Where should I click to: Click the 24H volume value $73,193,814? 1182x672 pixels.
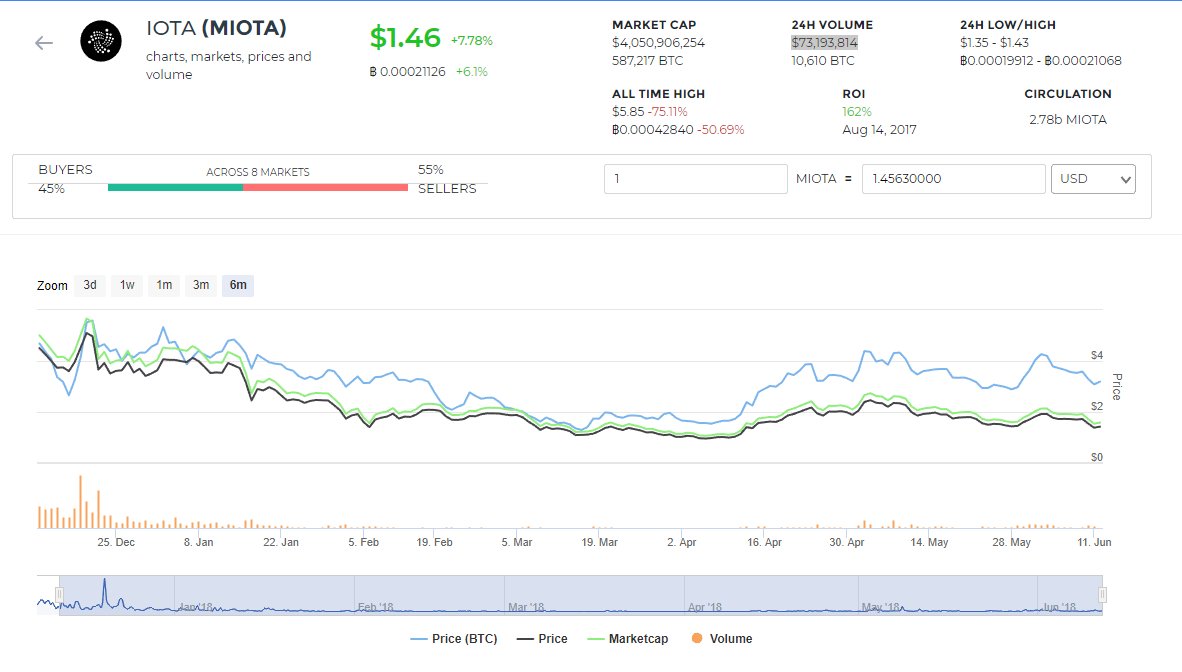click(825, 43)
